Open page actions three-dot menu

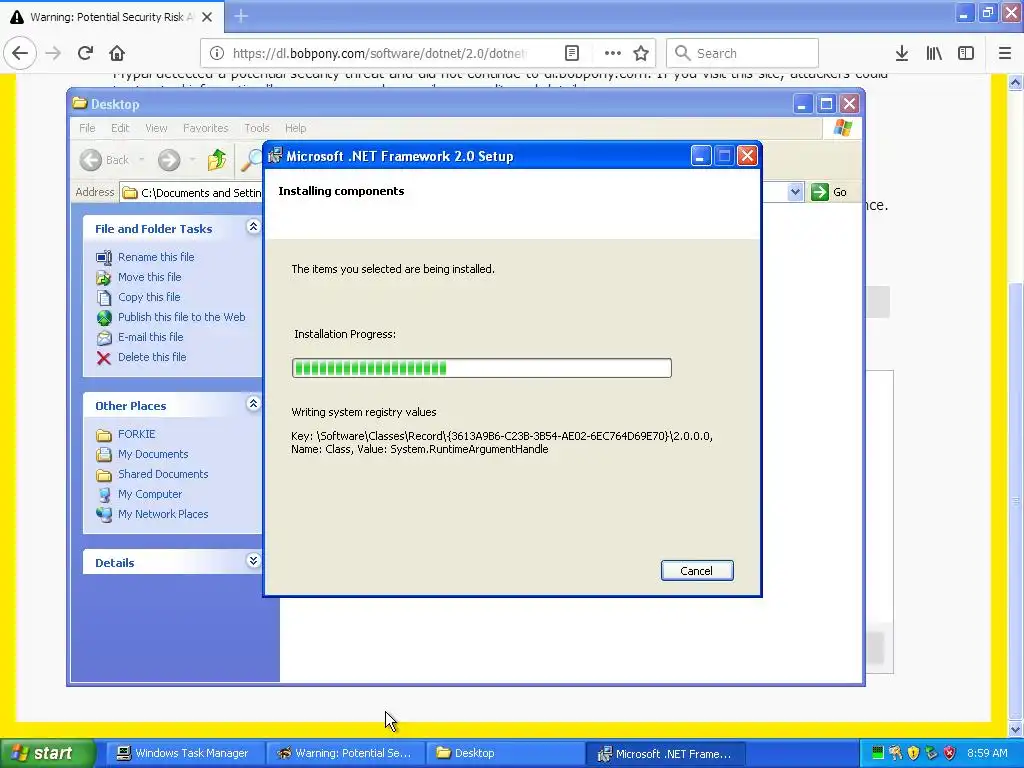[613, 54]
